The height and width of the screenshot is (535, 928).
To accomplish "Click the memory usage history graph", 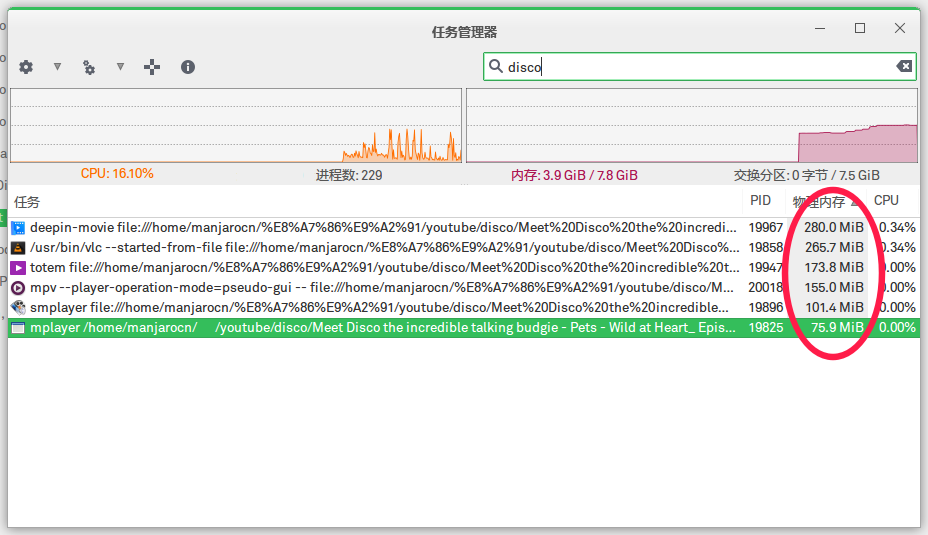I will (x=692, y=125).
